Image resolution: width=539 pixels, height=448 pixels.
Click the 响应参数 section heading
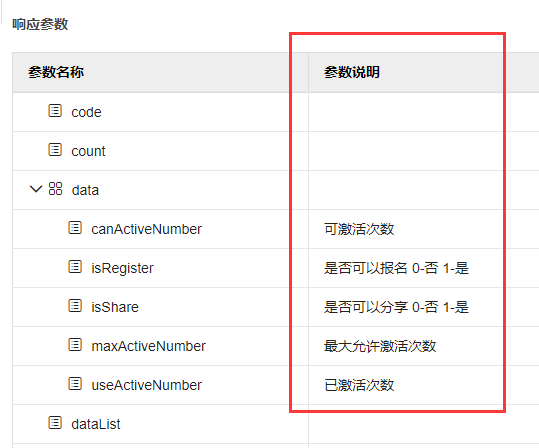40,24
